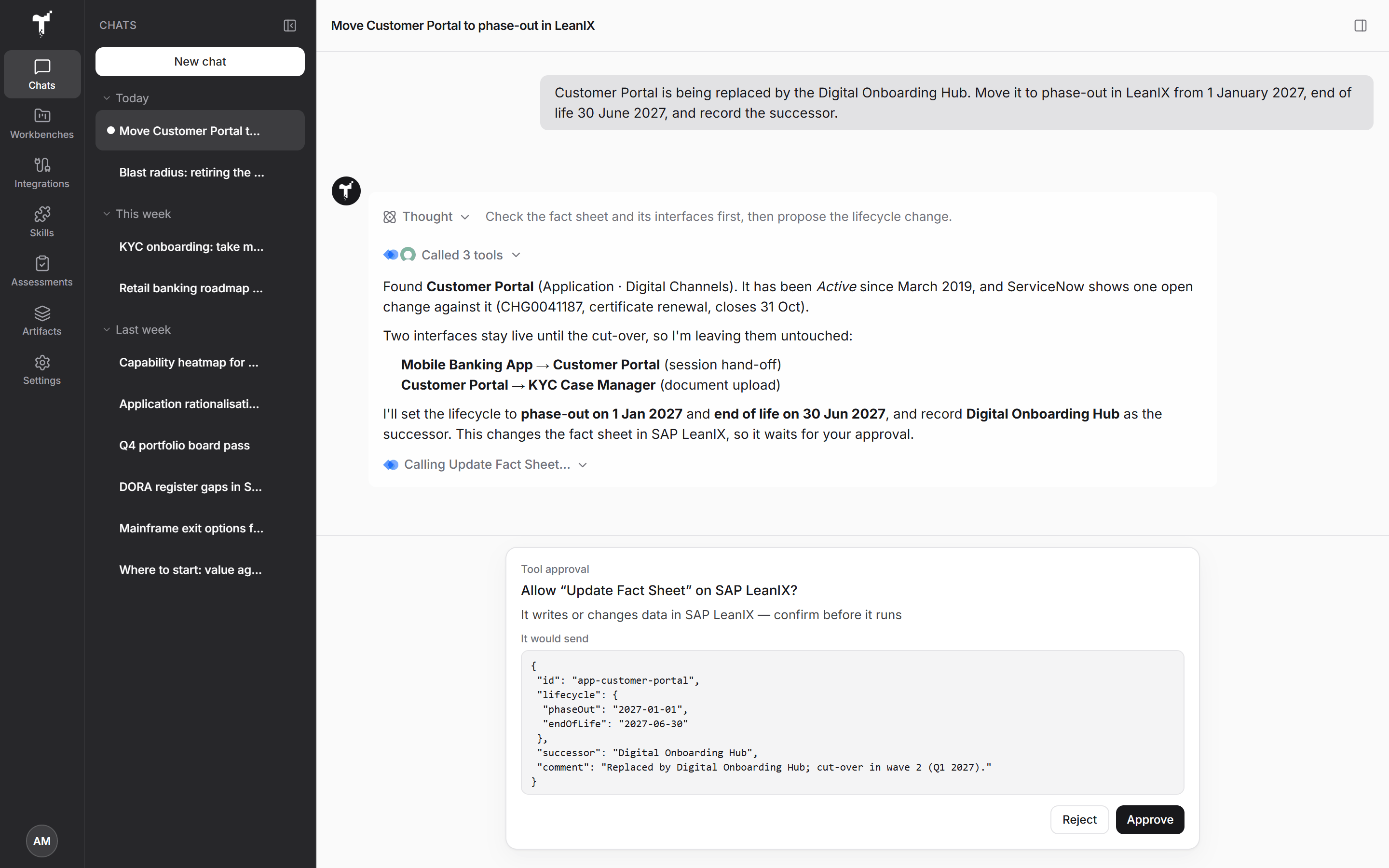Click the user message about Customer Portal
This screenshot has width=1389, height=868.
956,103
